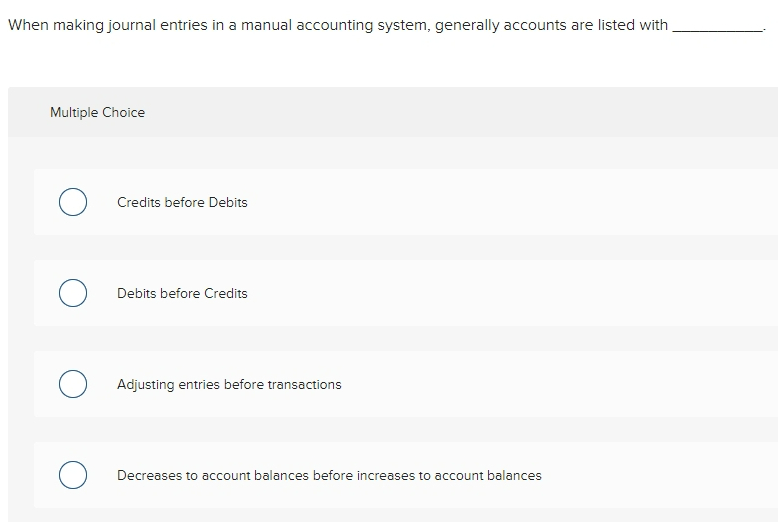Select the Debits before Credits radio button
The image size is (778, 522).
(73, 293)
